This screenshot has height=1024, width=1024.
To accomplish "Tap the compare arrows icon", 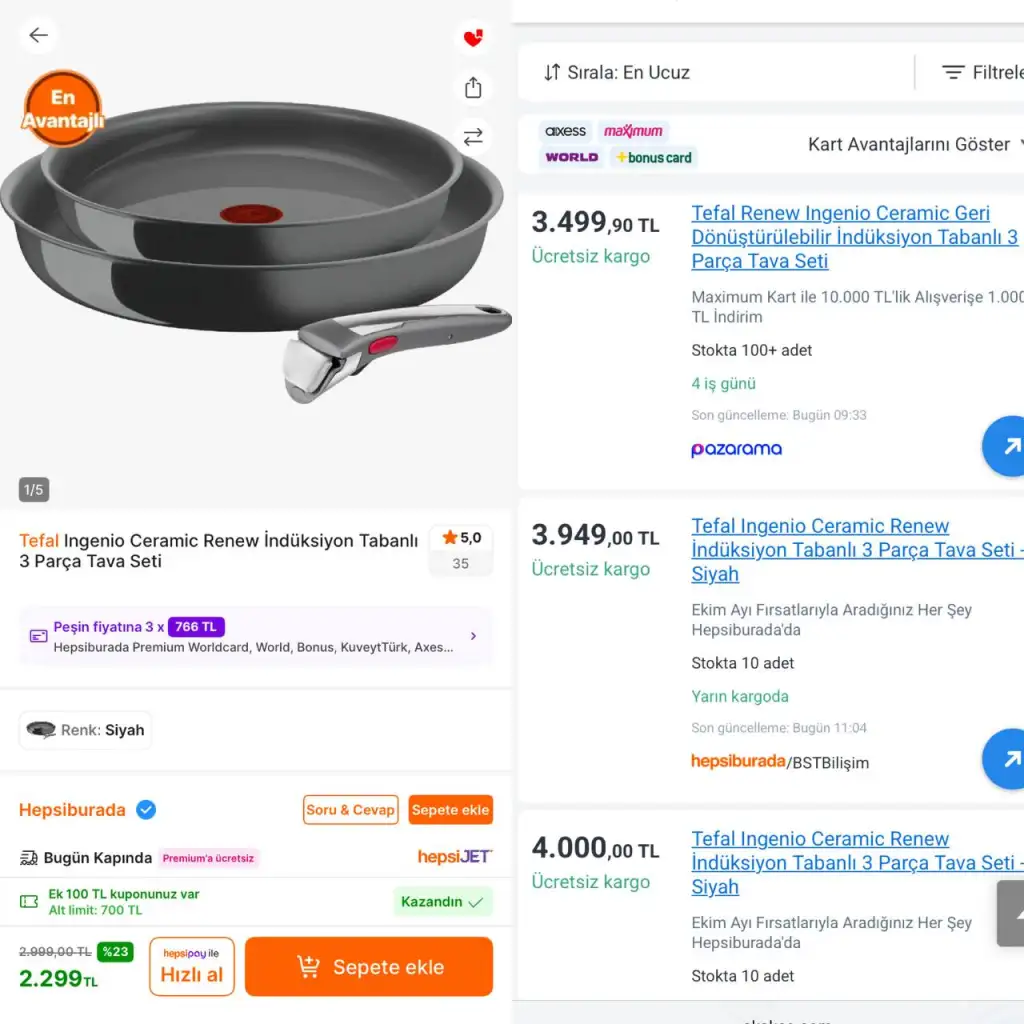I will pyautogui.click(x=473, y=137).
